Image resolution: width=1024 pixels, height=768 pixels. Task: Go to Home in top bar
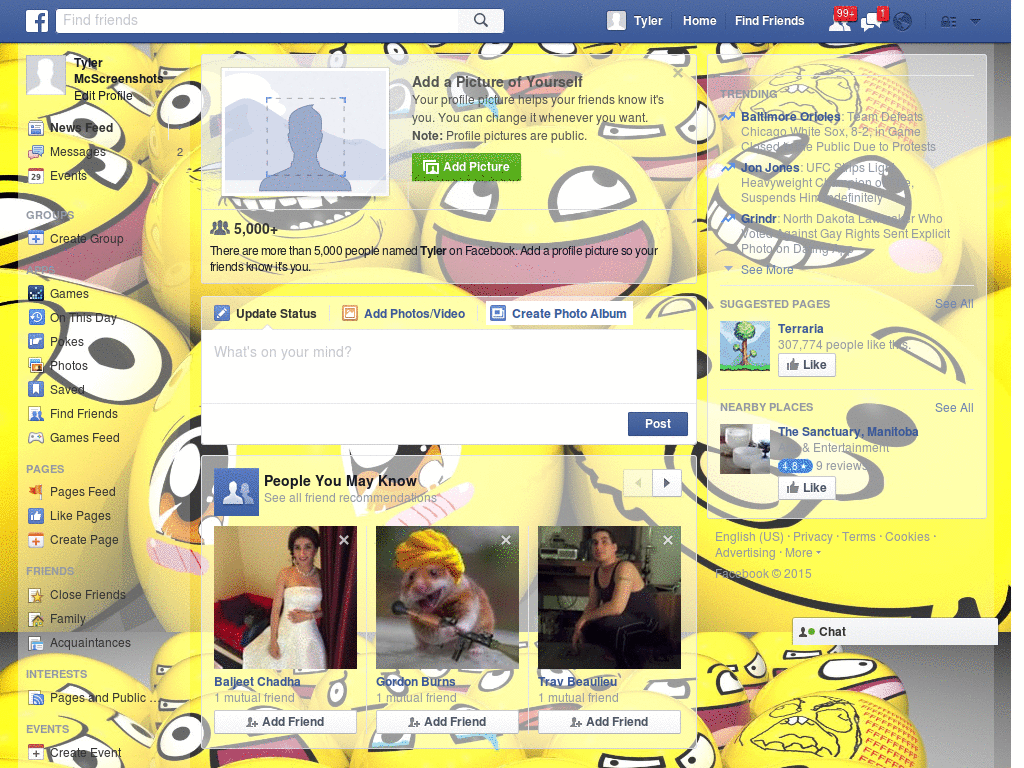click(699, 21)
